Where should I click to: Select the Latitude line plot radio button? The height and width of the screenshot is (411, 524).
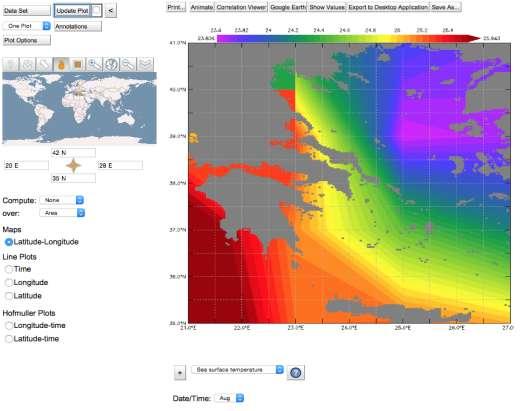click(9, 296)
